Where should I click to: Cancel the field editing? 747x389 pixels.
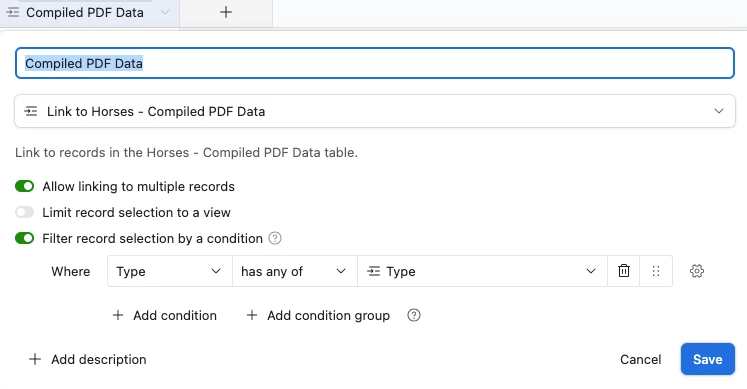coord(640,359)
